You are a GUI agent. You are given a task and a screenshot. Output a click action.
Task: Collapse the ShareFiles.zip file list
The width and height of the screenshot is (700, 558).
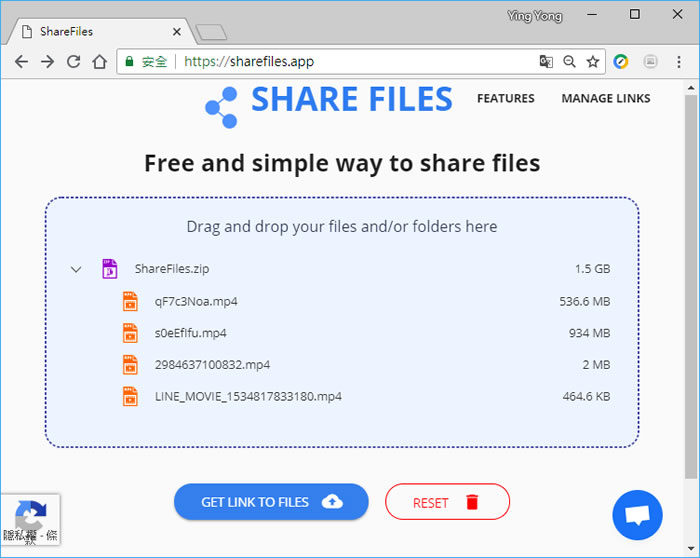[76, 269]
